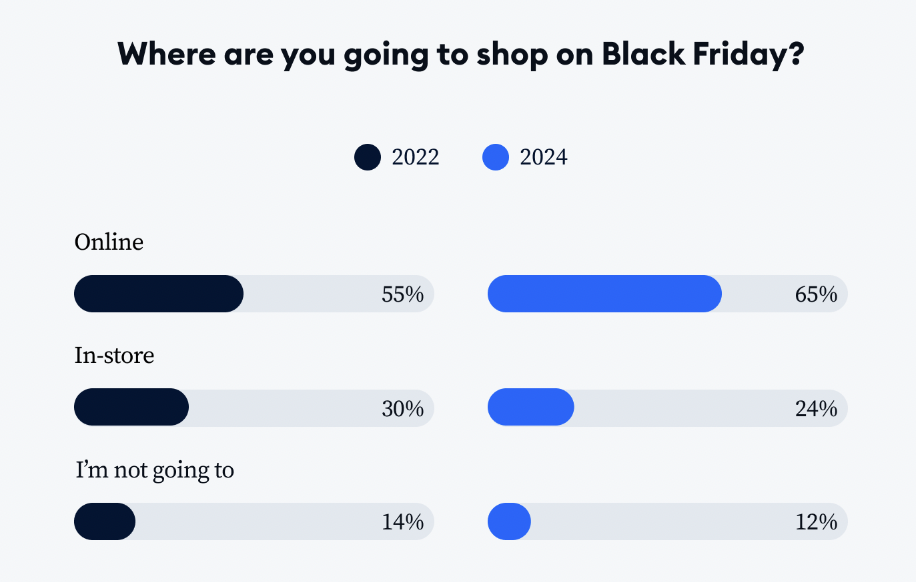This screenshot has height=582, width=916.
Task: Click the 30% value label
Action: point(403,408)
